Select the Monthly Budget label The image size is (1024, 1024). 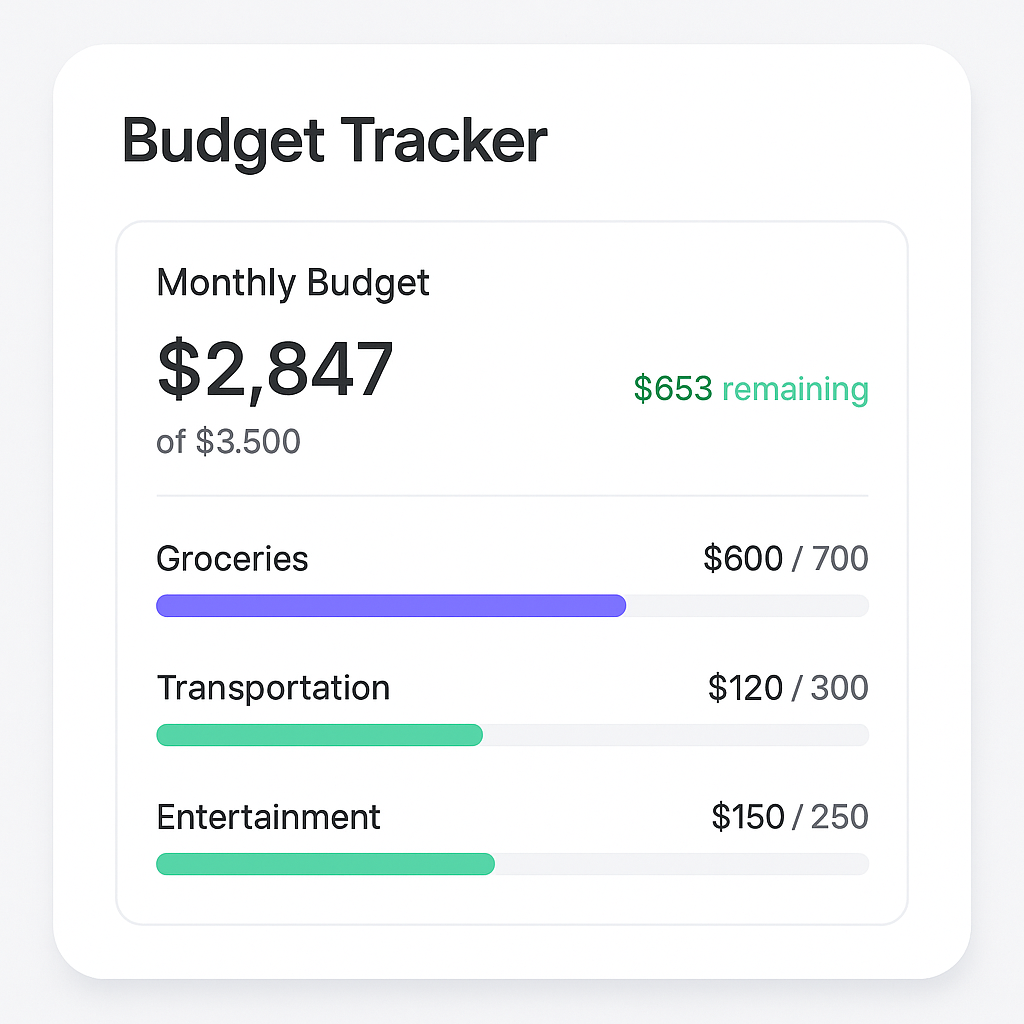[x=293, y=283]
